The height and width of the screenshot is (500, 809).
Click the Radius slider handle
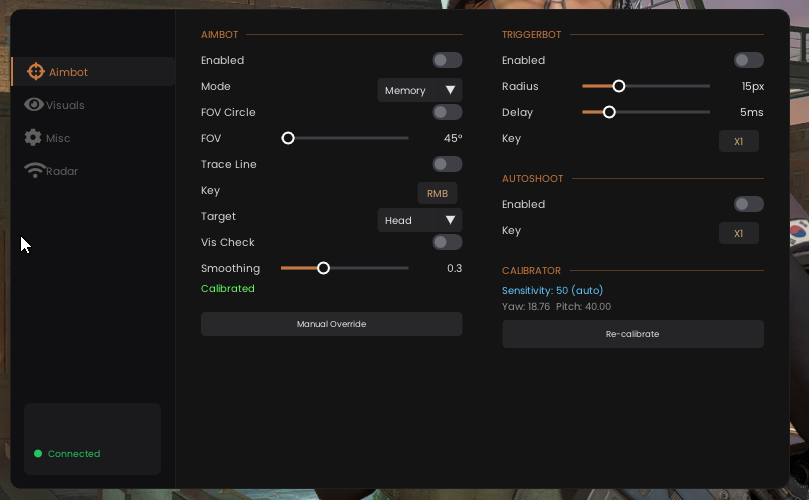point(619,86)
